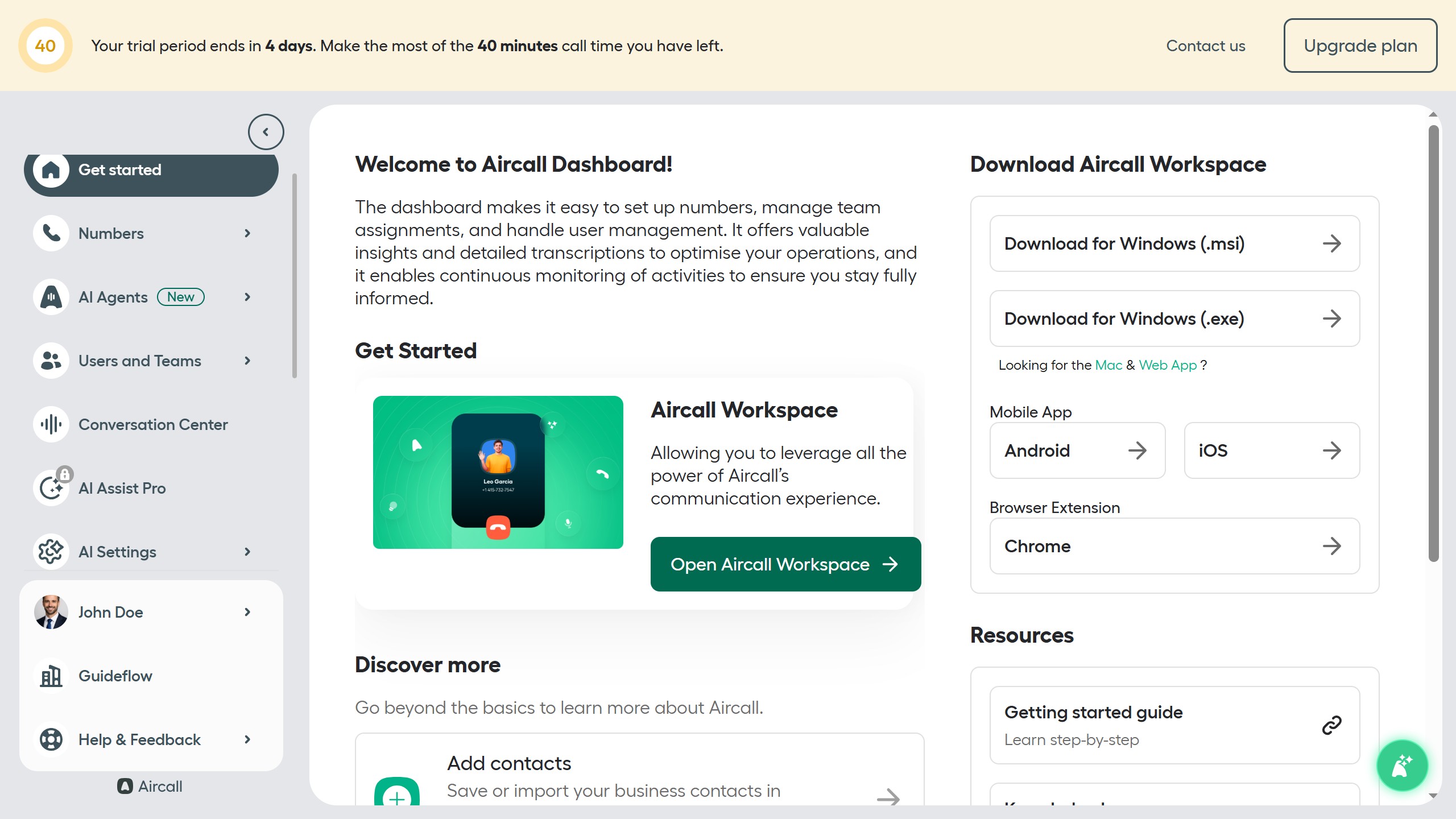Click the arrow beside Chrome extension
Image resolution: width=1456 pixels, height=819 pixels.
(x=1331, y=546)
